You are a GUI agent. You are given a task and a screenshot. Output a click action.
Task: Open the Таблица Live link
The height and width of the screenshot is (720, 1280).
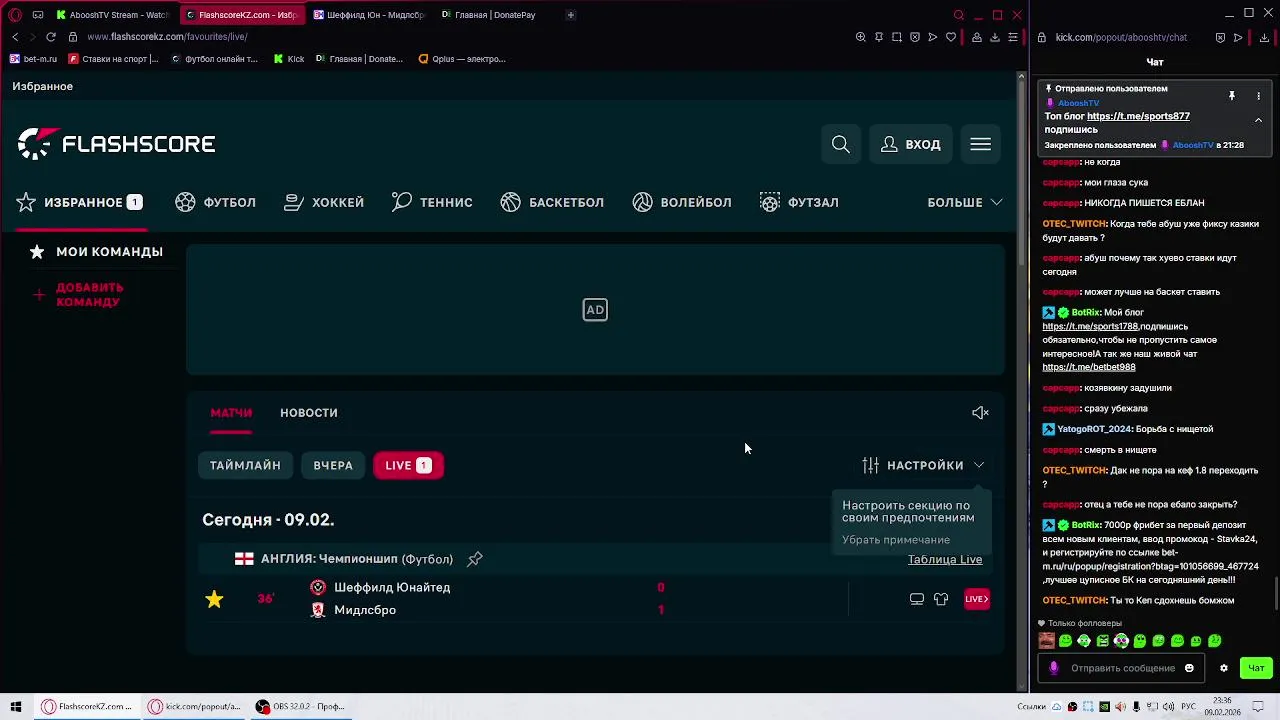(x=945, y=559)
